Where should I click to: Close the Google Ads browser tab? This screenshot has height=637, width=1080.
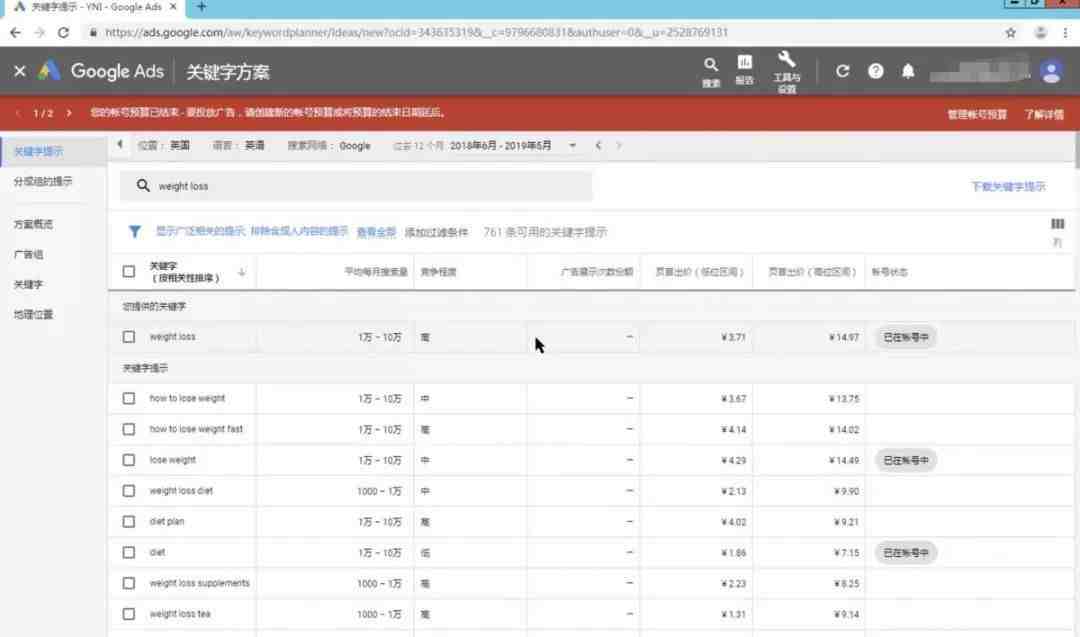[x=173, y=7]
